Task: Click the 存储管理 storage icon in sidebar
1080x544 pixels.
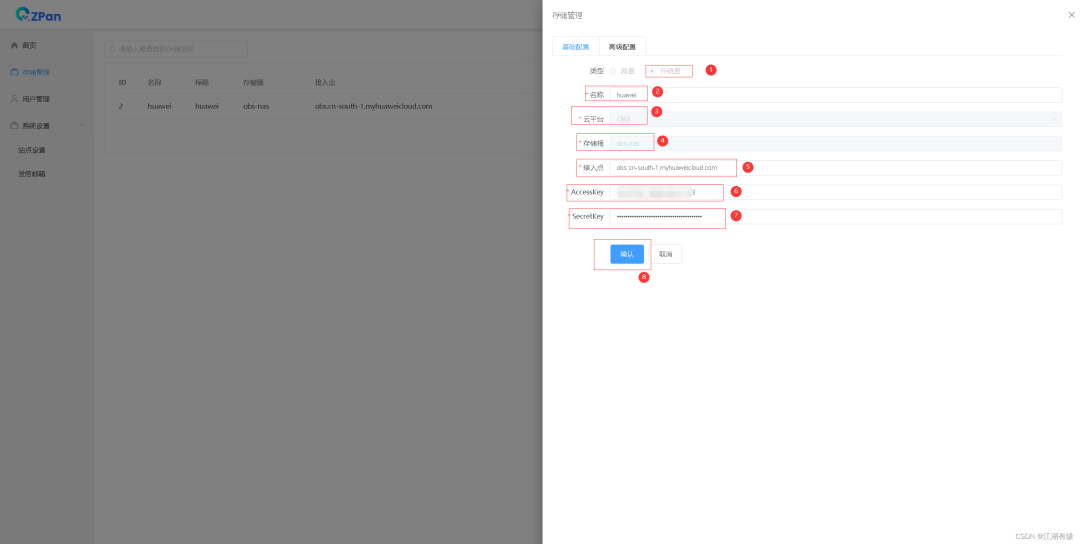Action: [x=14, y=72]
